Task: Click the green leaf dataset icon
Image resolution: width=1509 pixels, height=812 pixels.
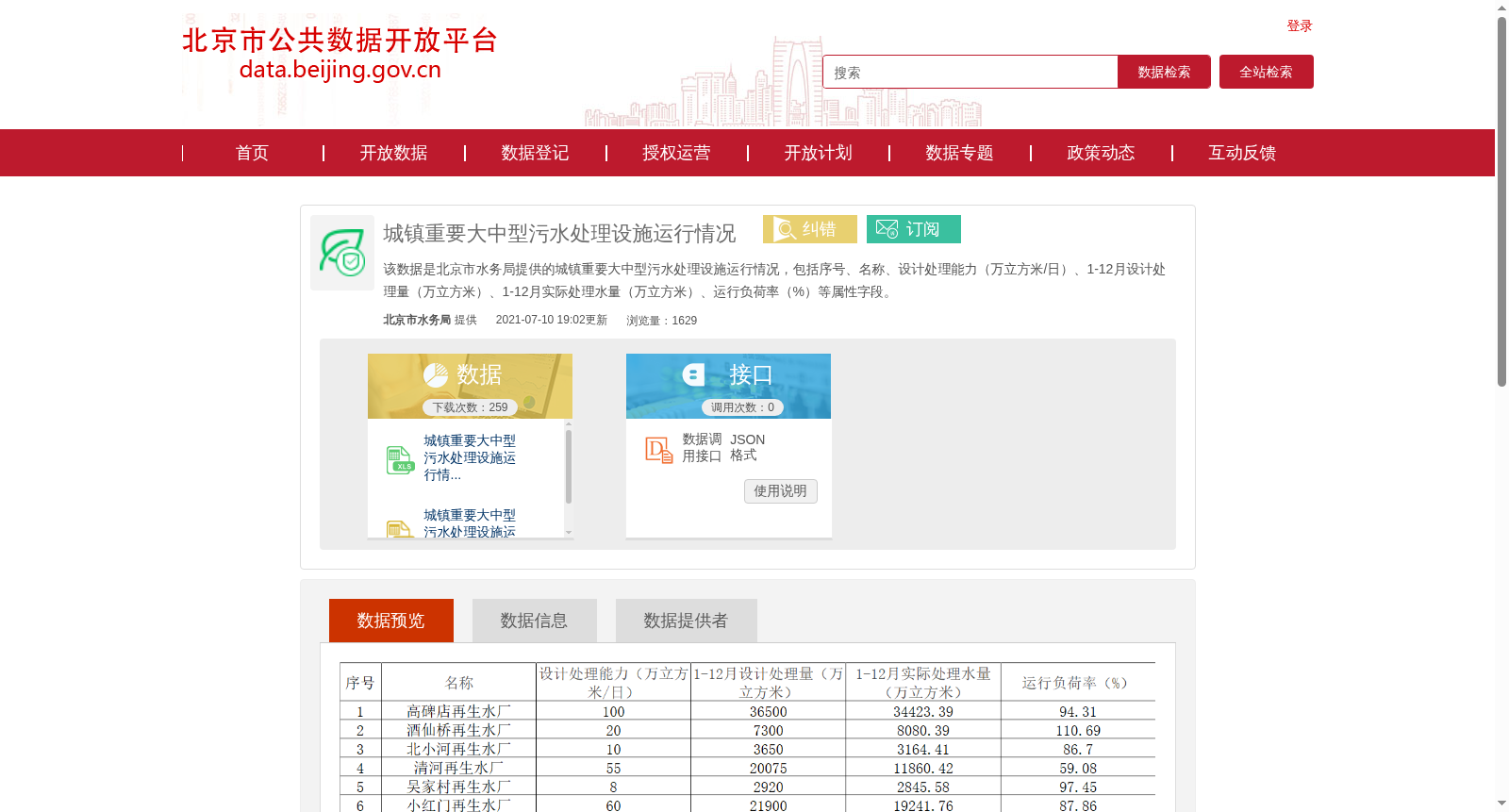Action: 342,253
